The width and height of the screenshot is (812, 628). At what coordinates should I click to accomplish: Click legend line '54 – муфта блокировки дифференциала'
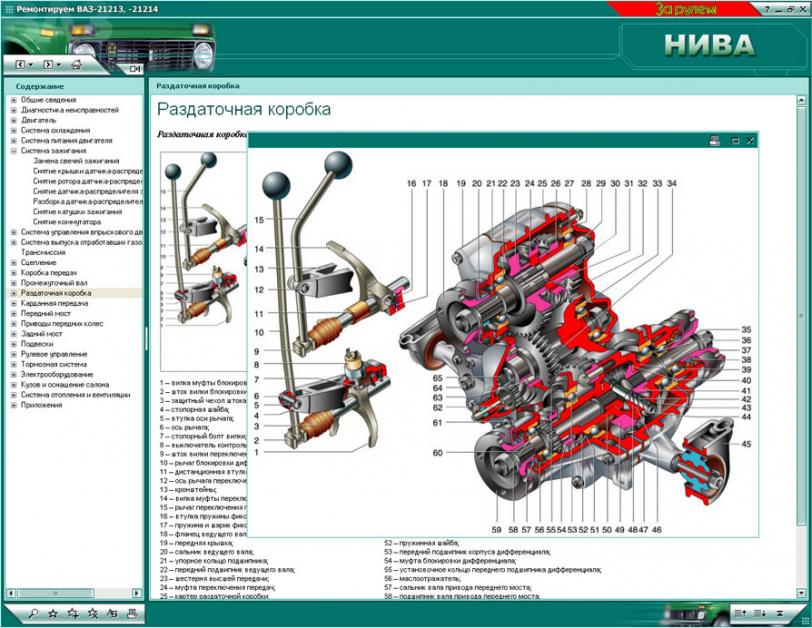click(450, 561)
